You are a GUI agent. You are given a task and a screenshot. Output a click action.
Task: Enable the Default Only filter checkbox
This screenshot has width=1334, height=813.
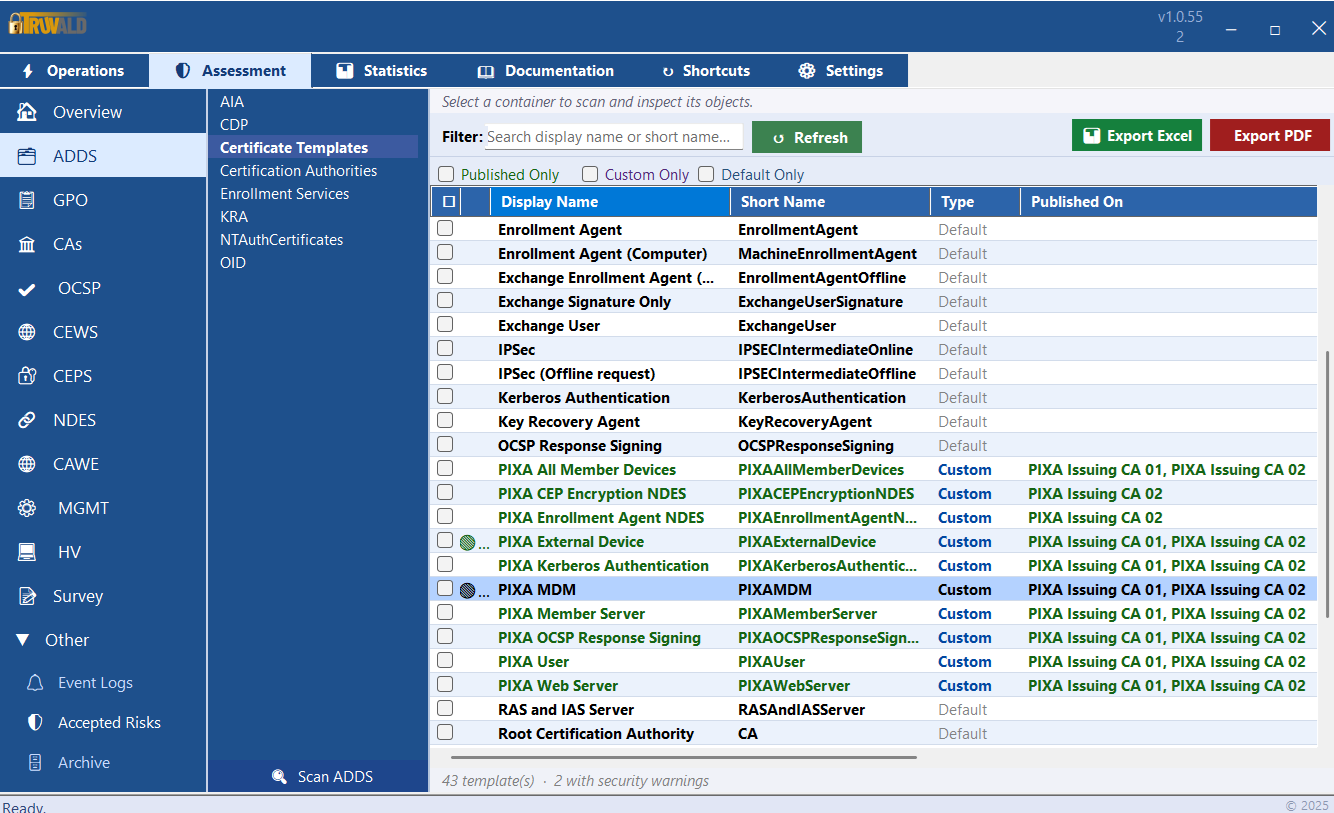pyautogui.click(x=706, y=174)
